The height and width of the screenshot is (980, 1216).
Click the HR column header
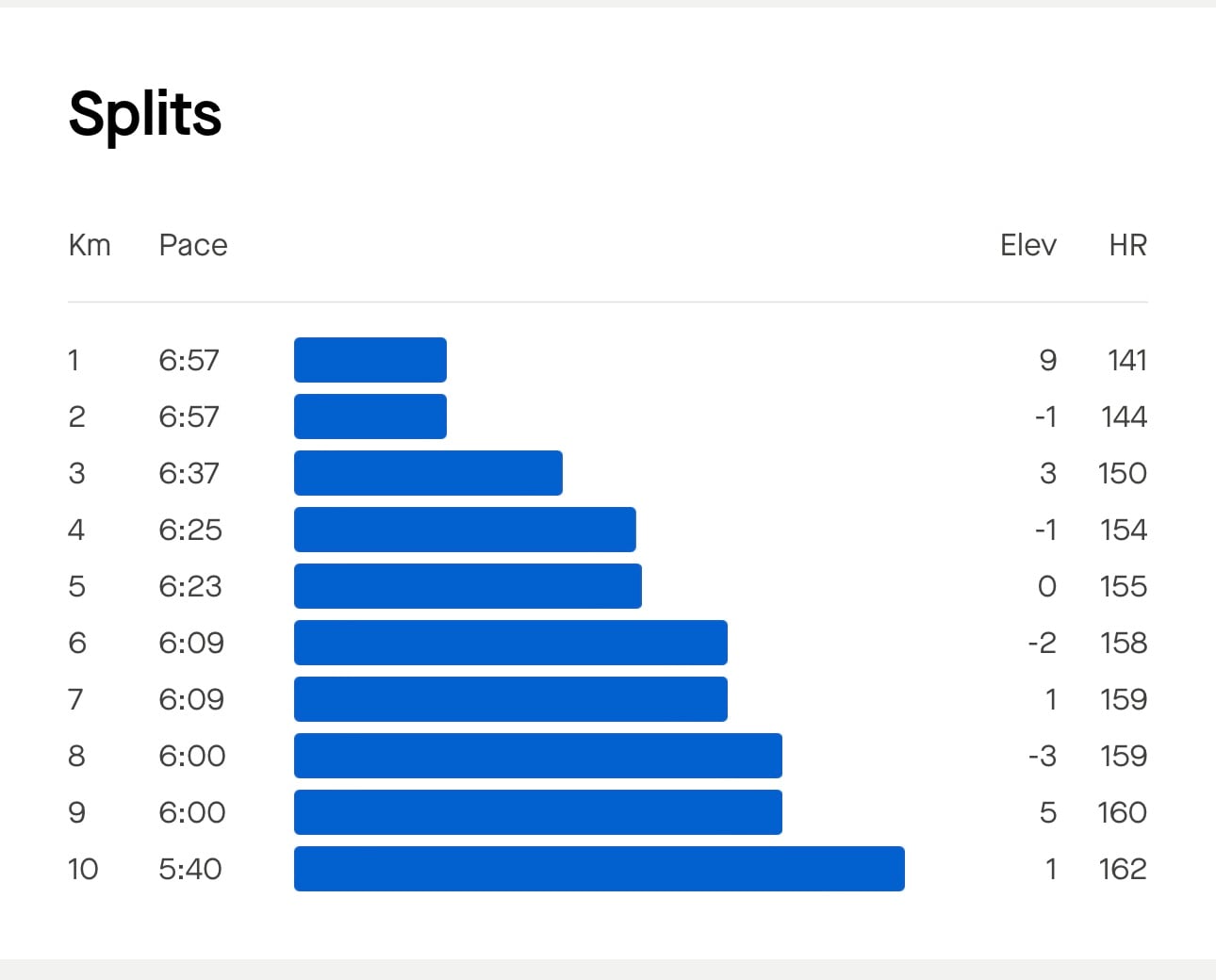1127,245
